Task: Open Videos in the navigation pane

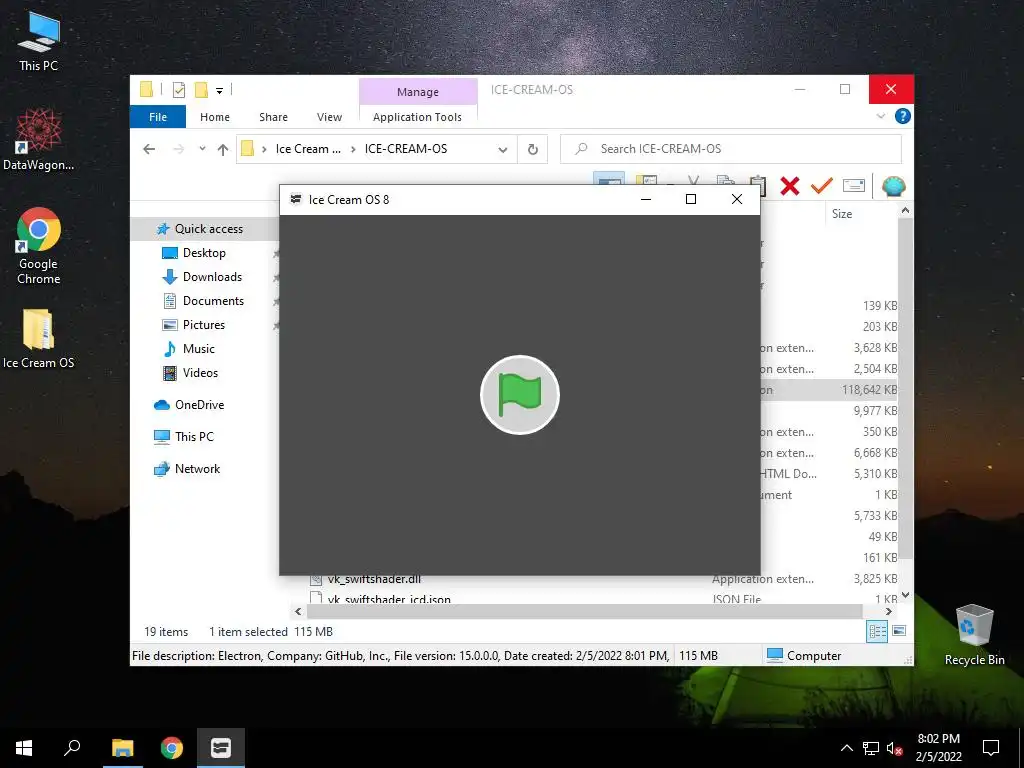Action: tap(200, 373)
